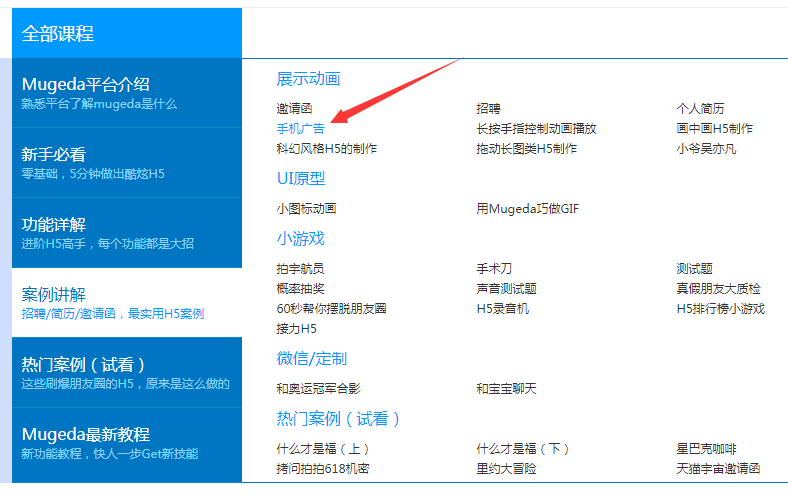Open the 手机广告 course link

[301, 129]
